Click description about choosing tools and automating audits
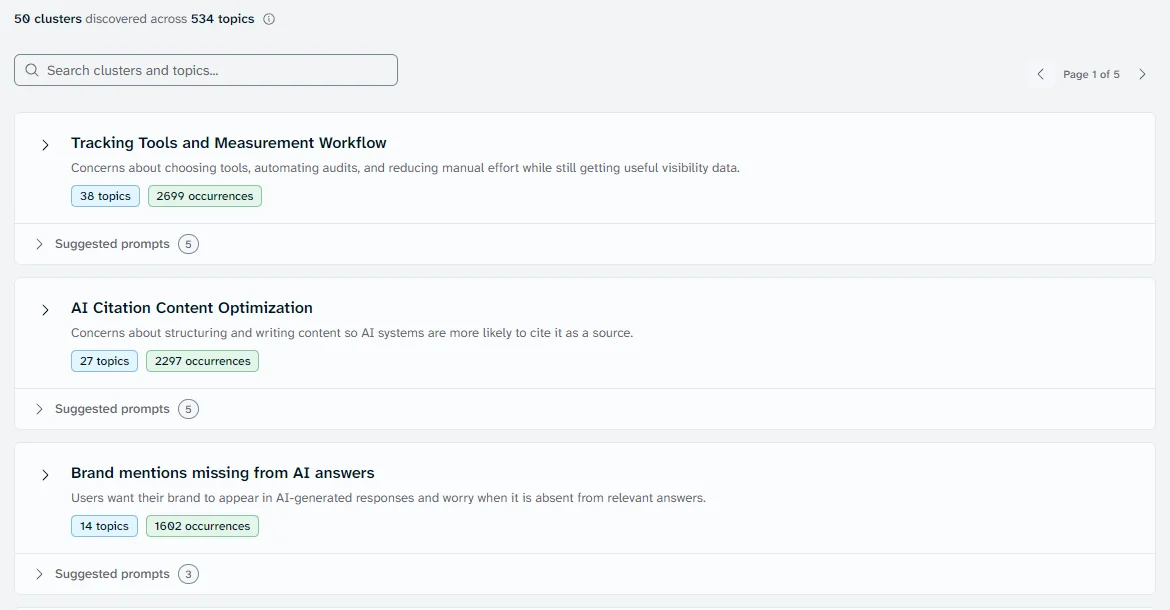Image resolution: width=1170 pixels, height=610 pixels. [x=405, y=168]
